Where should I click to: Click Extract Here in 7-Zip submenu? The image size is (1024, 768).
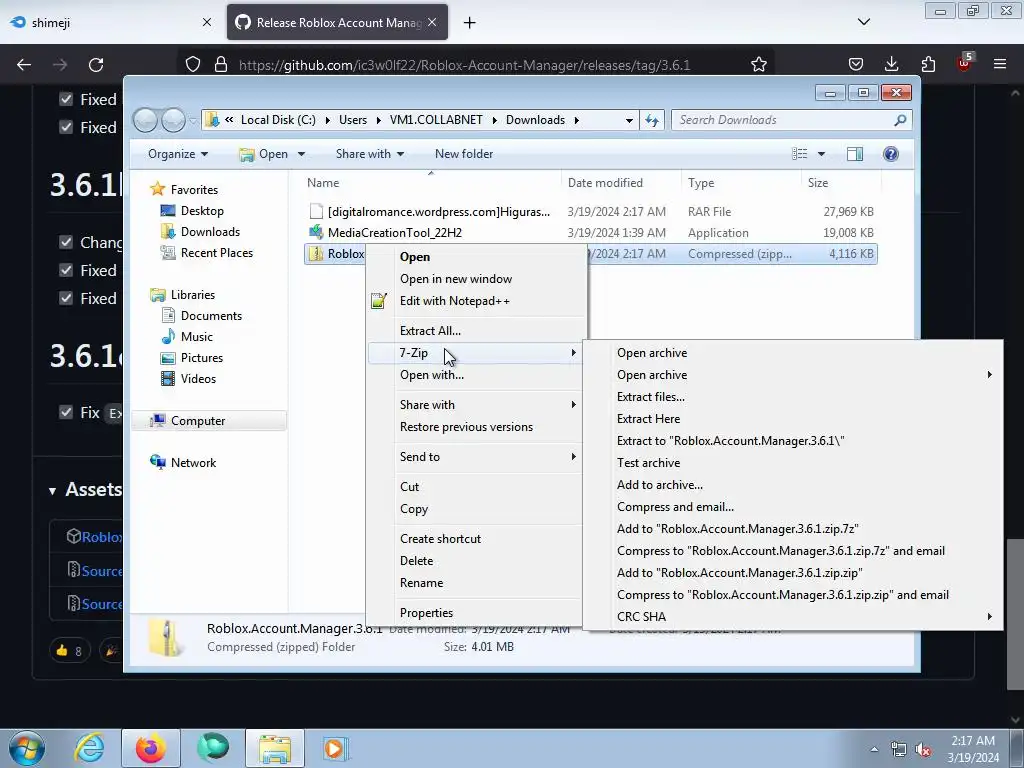pyautogui.click(x=648, y=419)
